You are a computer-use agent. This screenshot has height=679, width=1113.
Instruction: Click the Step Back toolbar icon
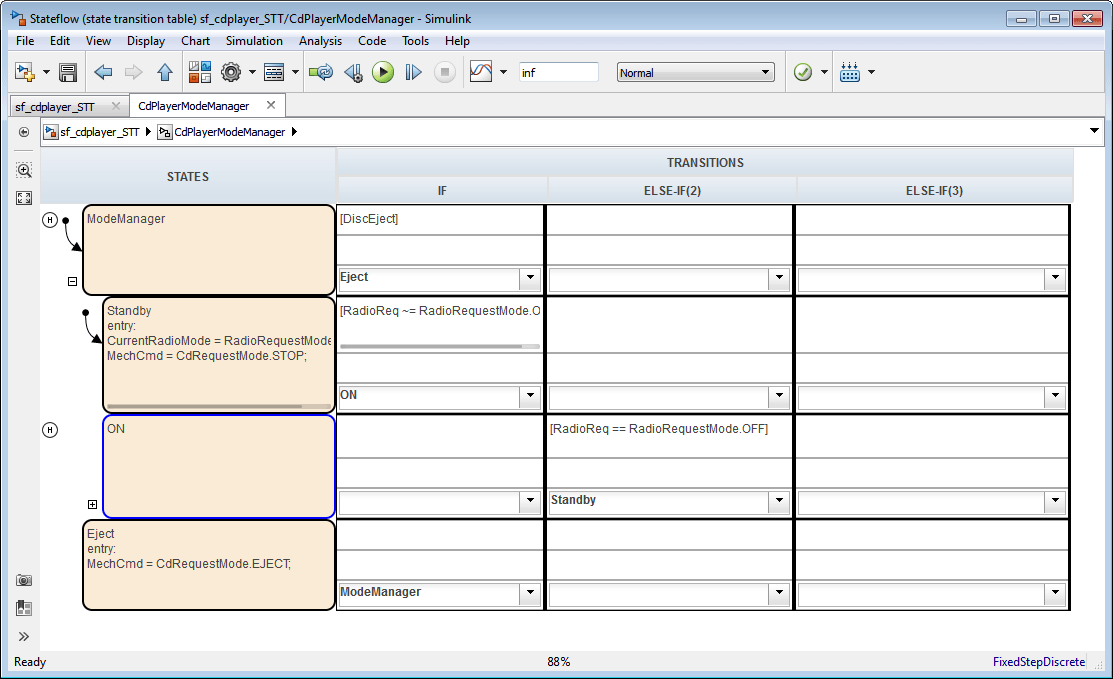pyautogui.click(x=353, y=72)
